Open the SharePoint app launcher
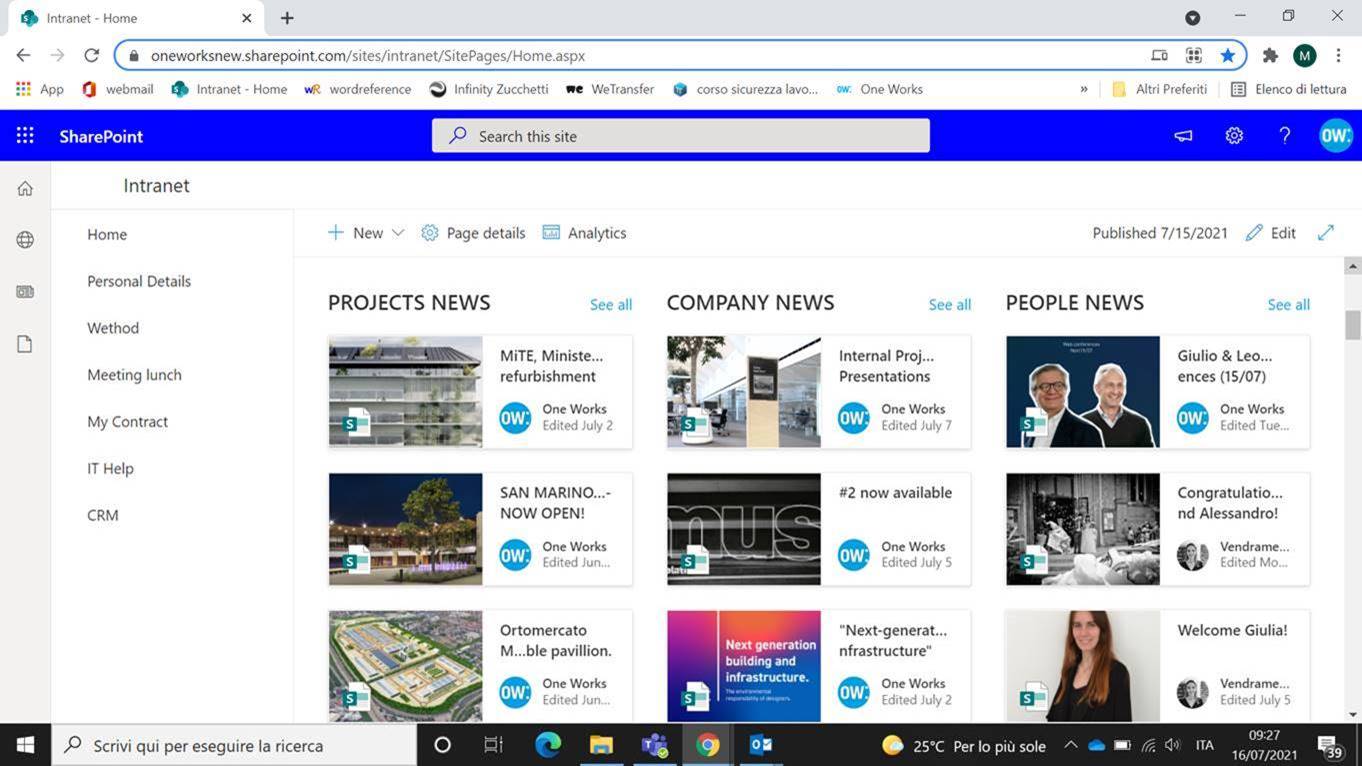Viewport: 1362px width, 766px height. pos(24,135)
